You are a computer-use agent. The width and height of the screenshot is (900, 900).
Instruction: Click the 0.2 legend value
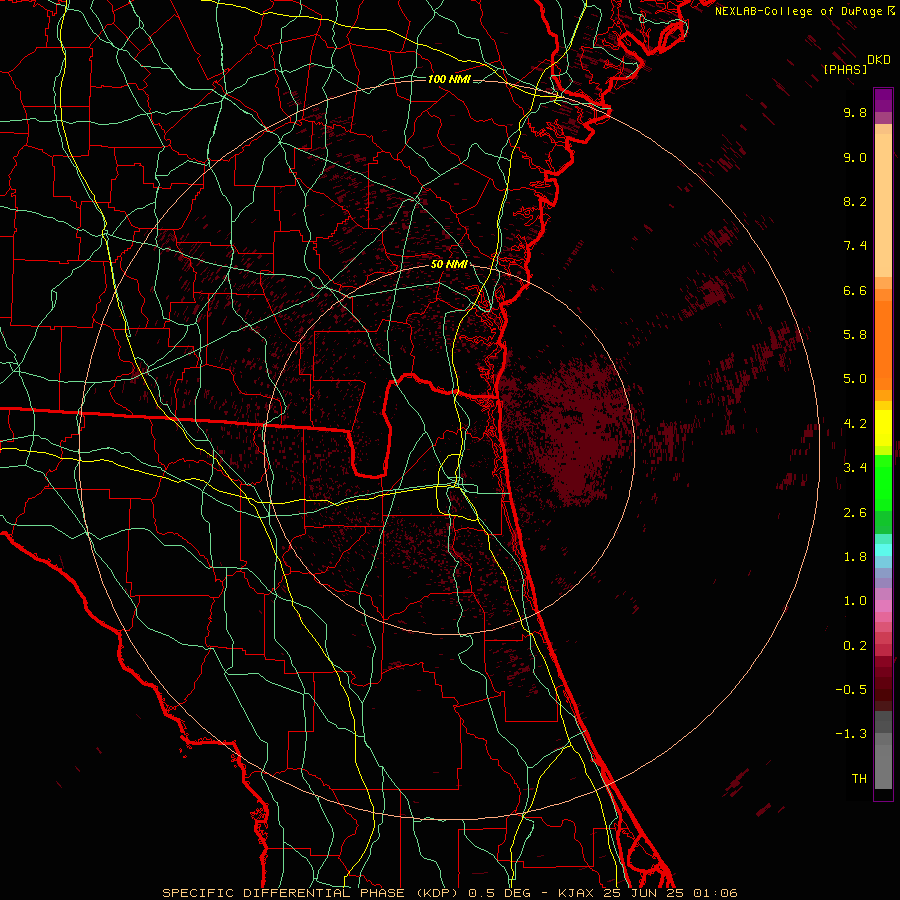click(855, 646)
